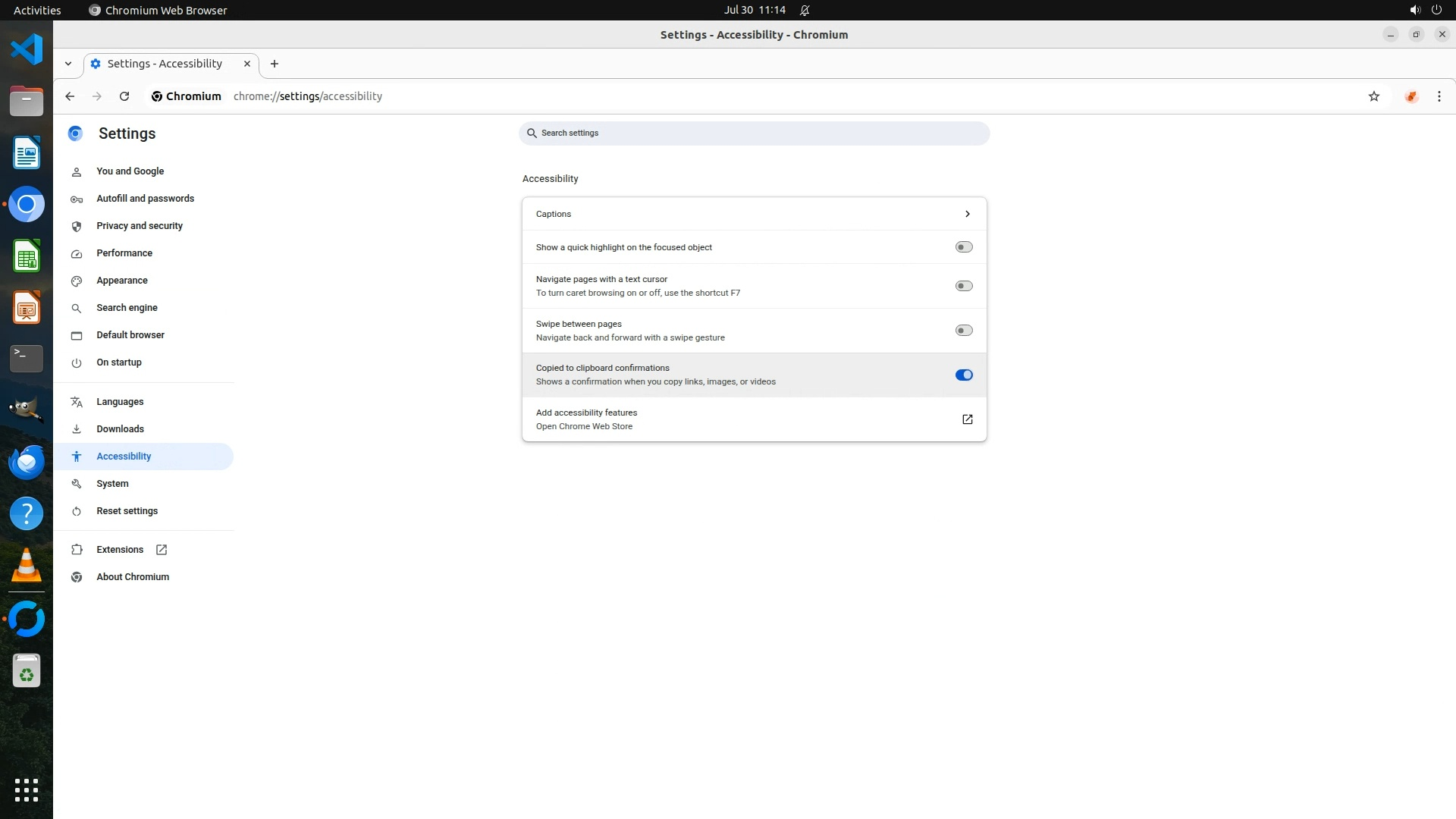
Task: Open the profile avatar icon
Action: click(x=1410, y=96)
